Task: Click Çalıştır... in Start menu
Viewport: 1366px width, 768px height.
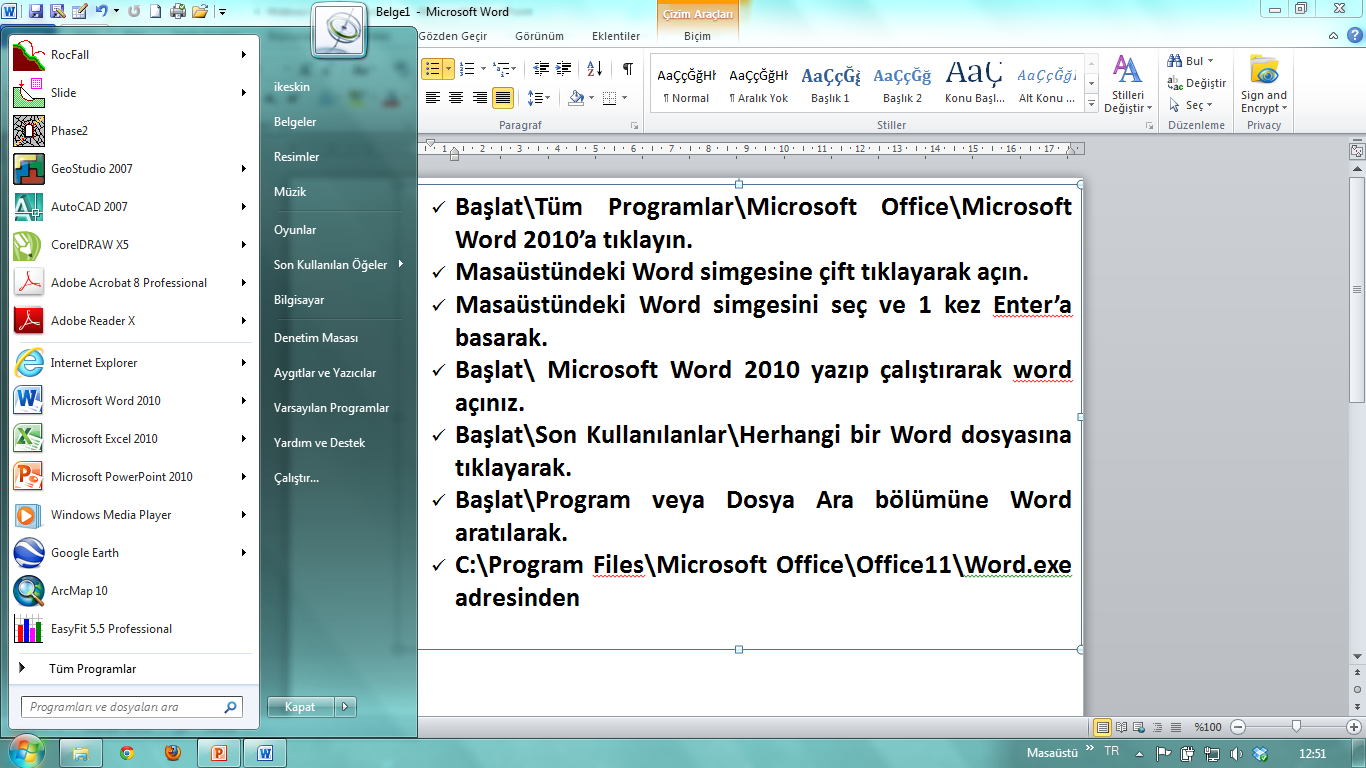Action: tap(296, 478)
